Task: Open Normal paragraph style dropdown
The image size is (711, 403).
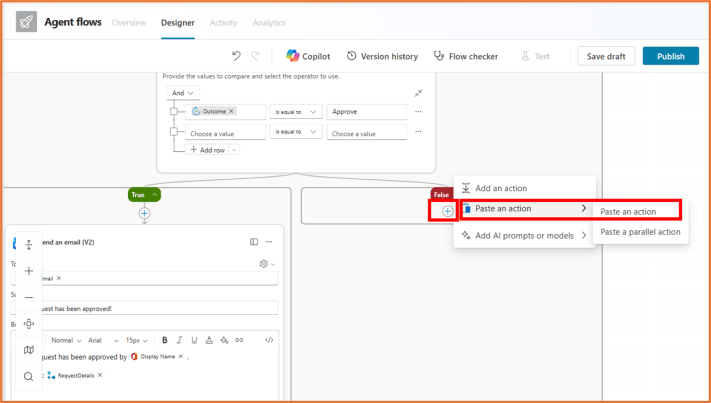Action: point(66,340)
